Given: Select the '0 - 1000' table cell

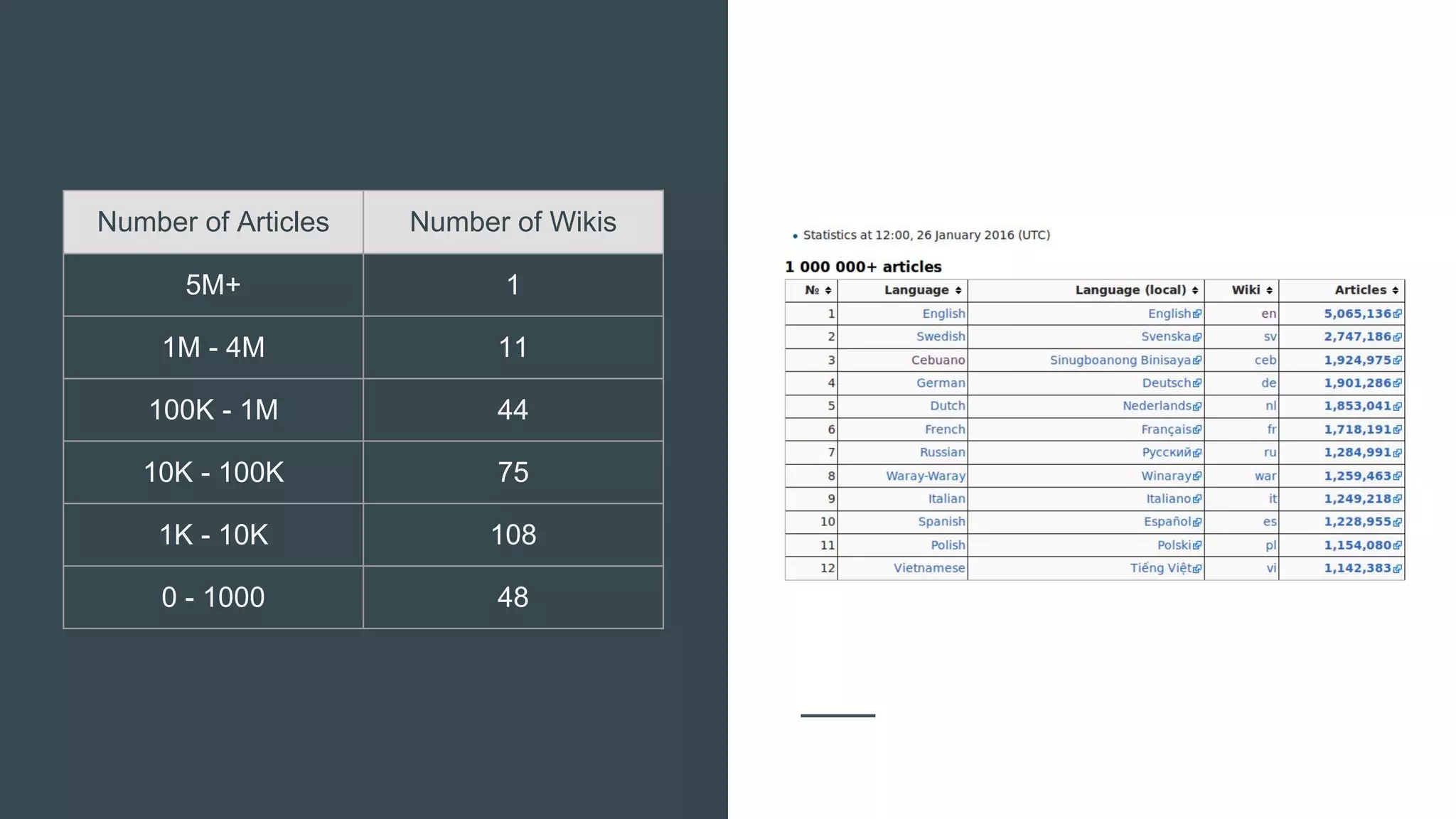Looking at the screenshot, I should coord(213,597).
